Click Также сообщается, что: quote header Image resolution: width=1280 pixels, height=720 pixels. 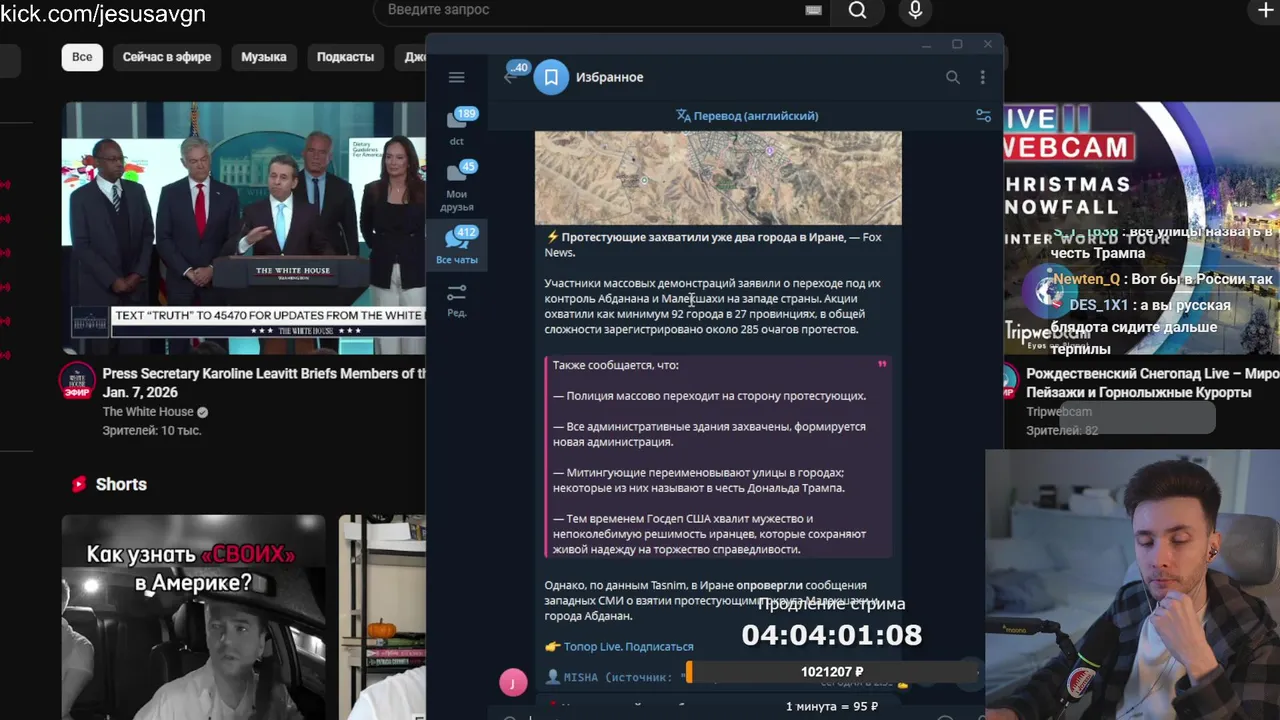616,366
